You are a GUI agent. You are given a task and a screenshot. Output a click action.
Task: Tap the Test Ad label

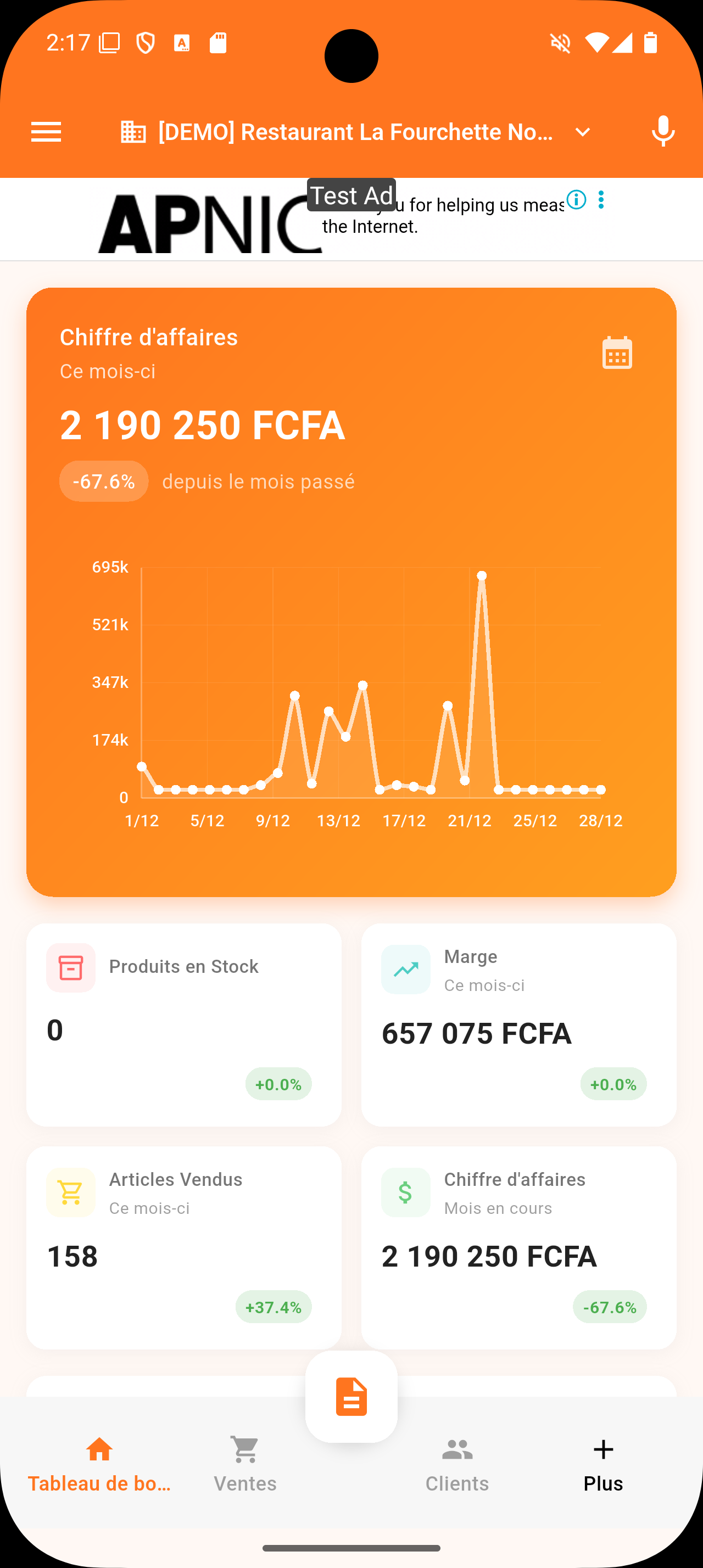coord(351,195)
